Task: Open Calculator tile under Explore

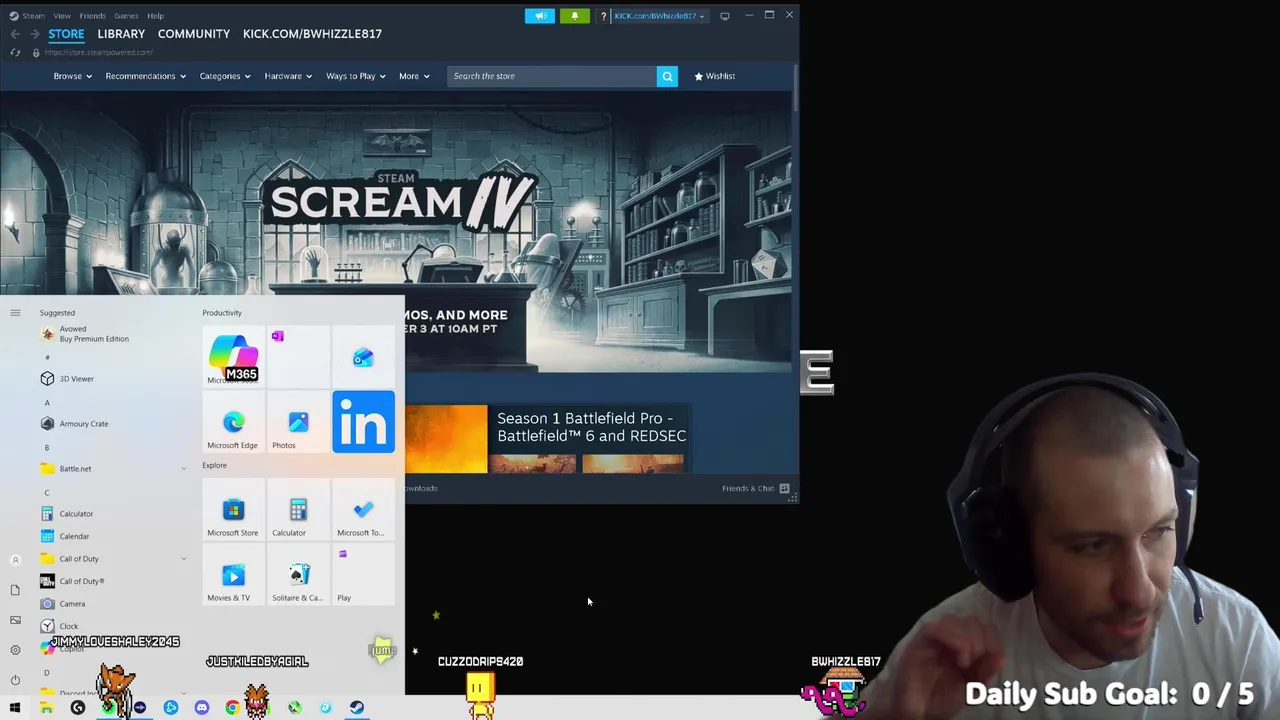Action: pyautogui.click(x=298, y=510)
